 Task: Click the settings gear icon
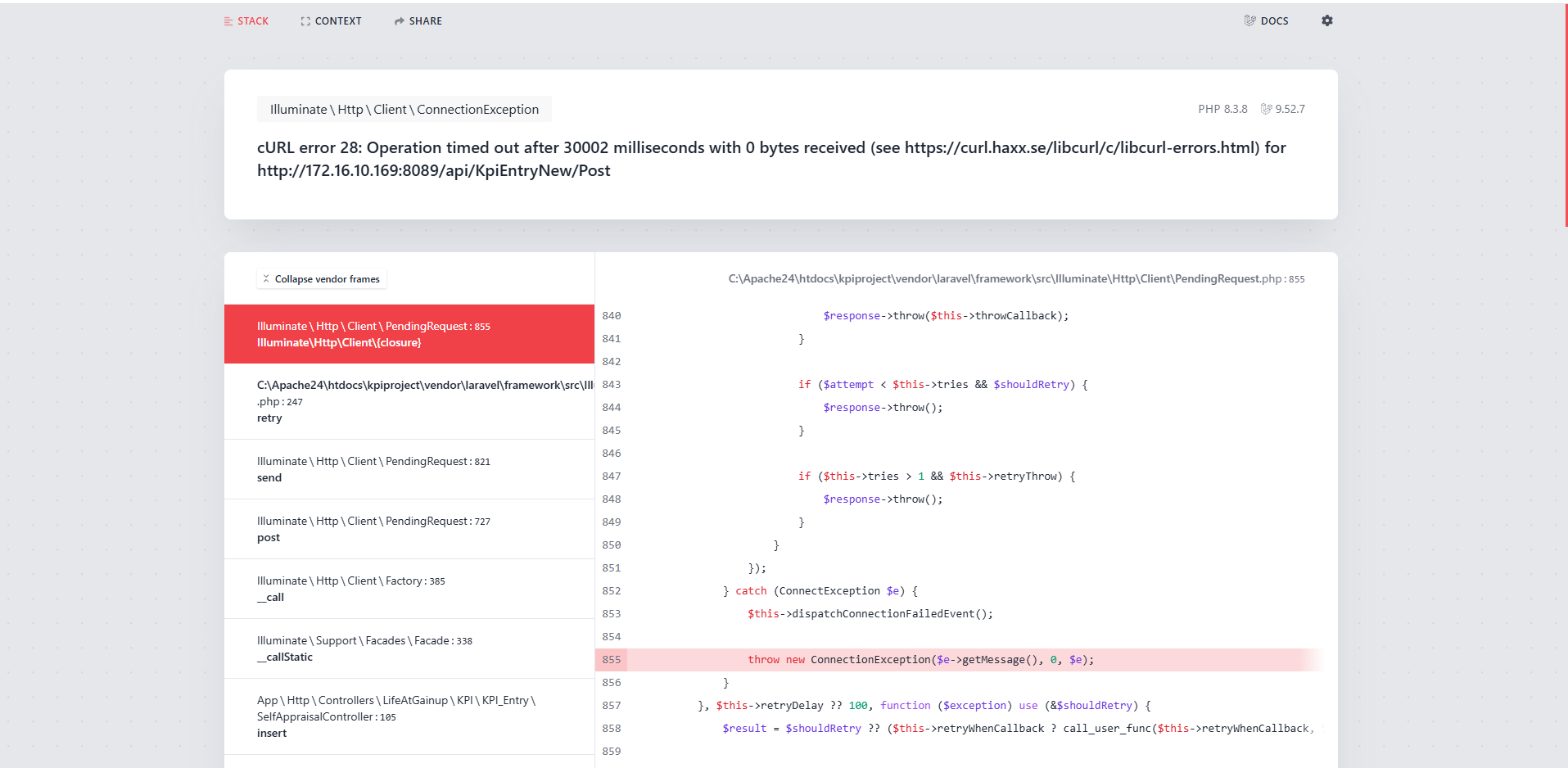click(1326, 20)
